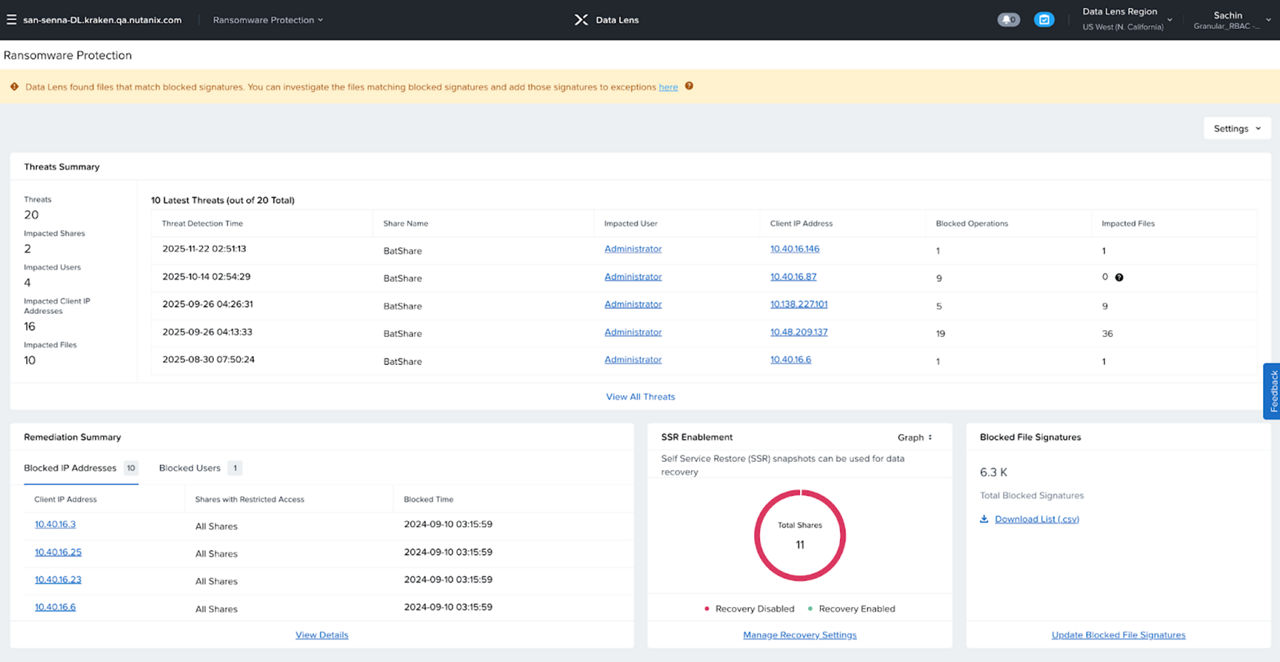Click the download icon beside Download List
Image resolution: width=1280 pixels, height=662 pixels.
(x=984, y=520)
